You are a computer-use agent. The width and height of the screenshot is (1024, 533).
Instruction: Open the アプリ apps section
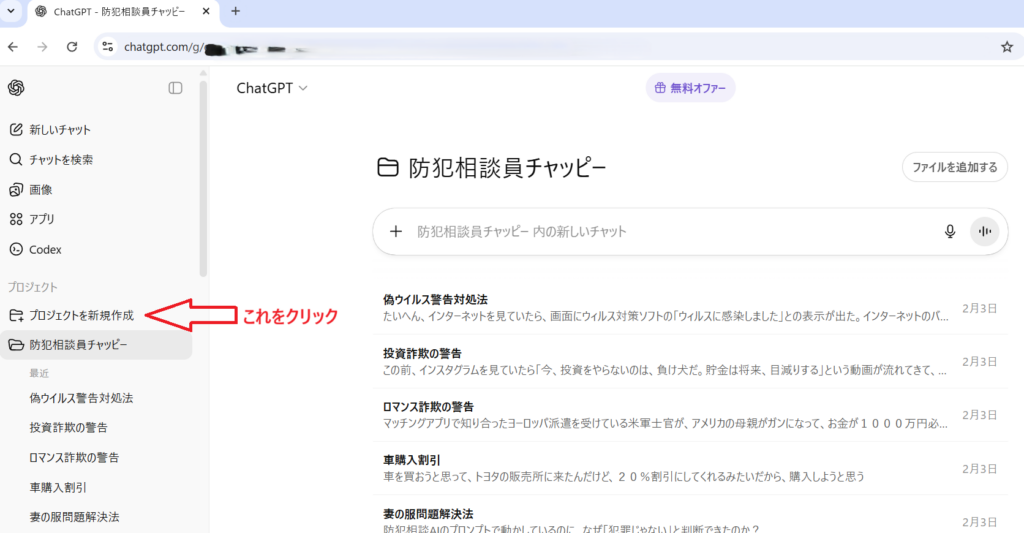[x=42, y=219]
